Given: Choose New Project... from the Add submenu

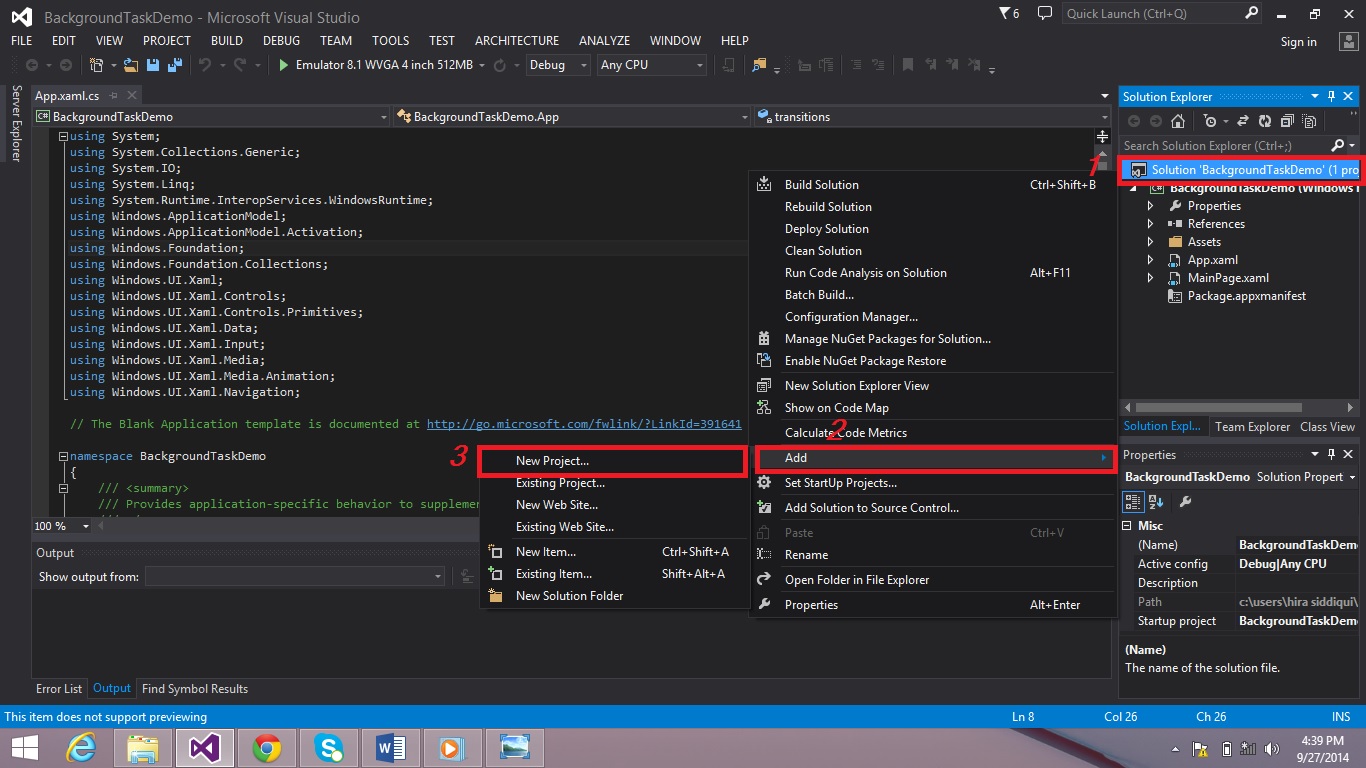Looking at the screenshot, I should coord(614,461).
